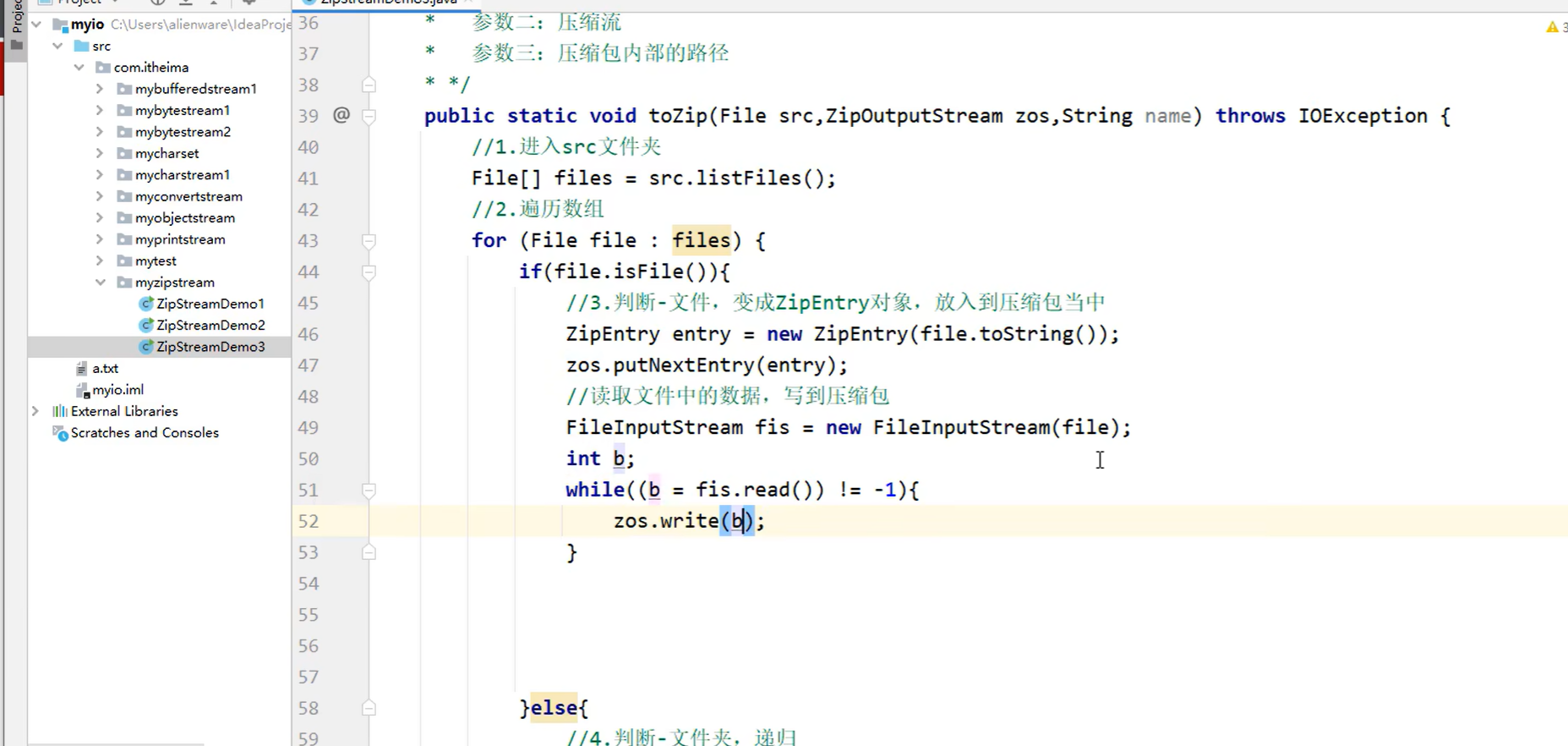Click line number 46 in the gutter
The width and height of the screenshot is (1568, 746).
pyautogui.click(x=309, y=334)
